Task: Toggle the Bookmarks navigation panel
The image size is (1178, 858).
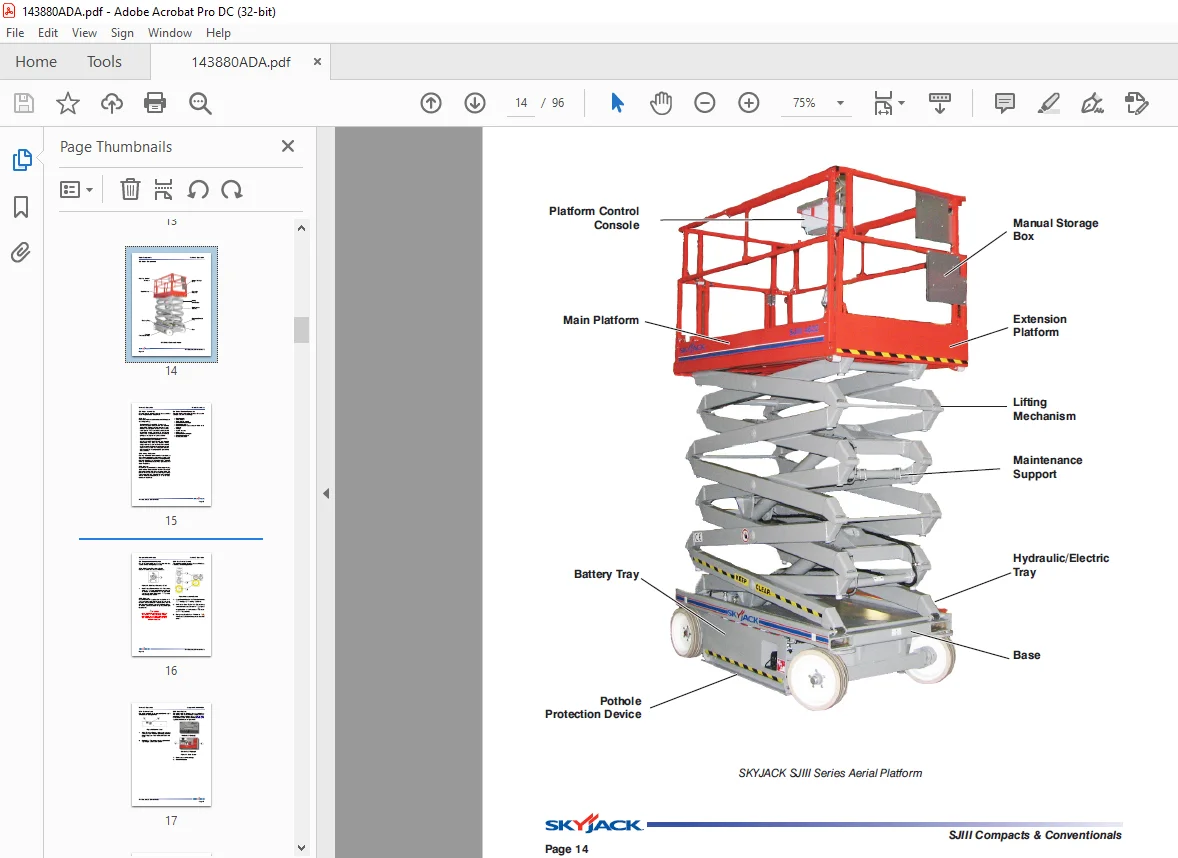Action: [21, 207]
